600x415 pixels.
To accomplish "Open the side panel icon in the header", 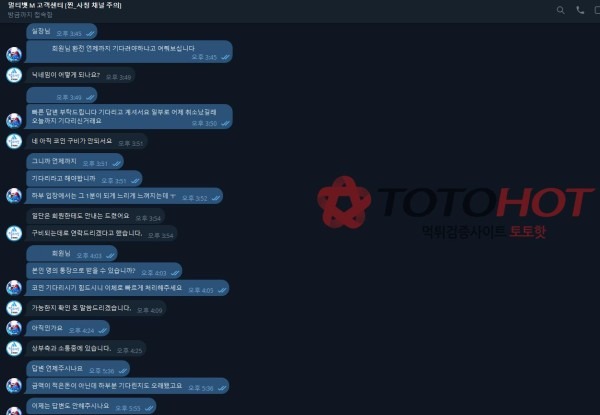I will [x=597, y=10].
